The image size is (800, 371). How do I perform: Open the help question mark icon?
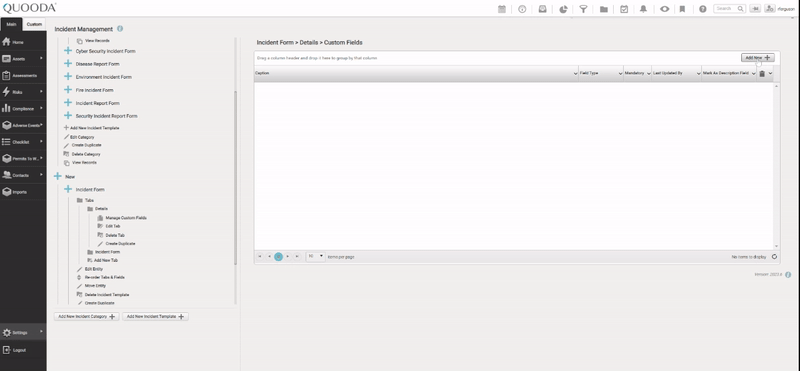[703, 9]
